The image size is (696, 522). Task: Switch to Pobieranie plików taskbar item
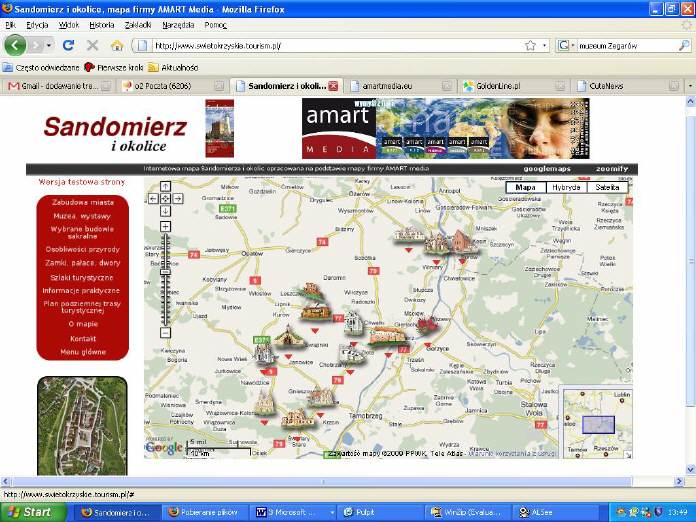(x=203, y=512)
